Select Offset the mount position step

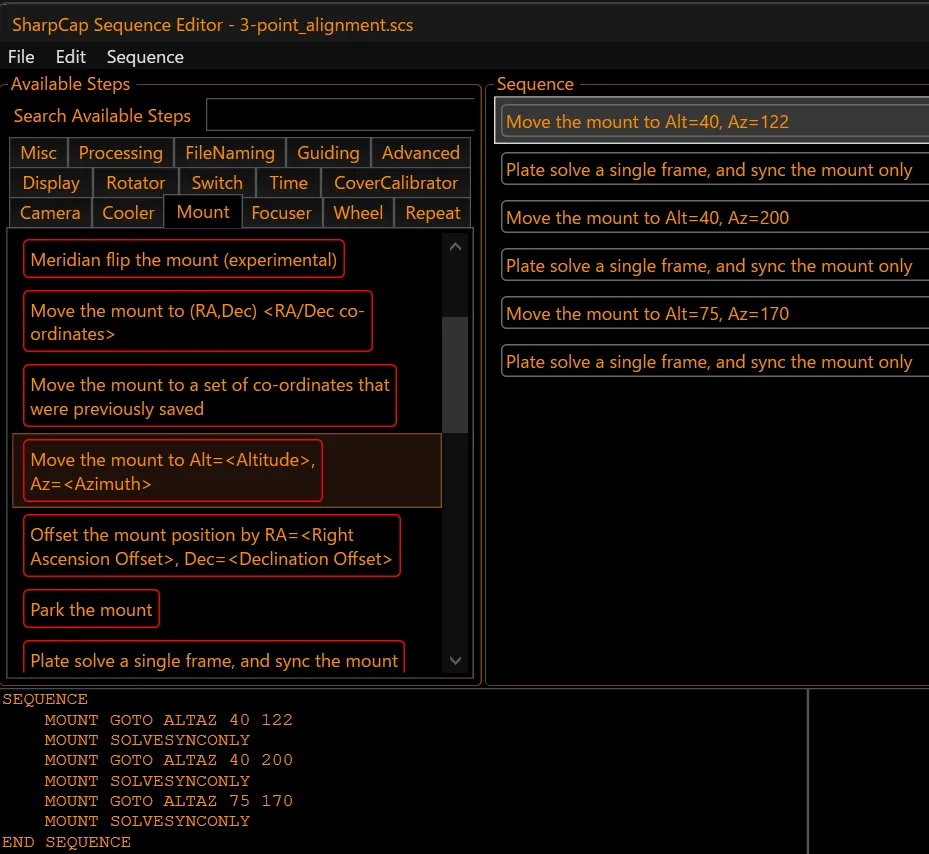[x=211, y=547]
